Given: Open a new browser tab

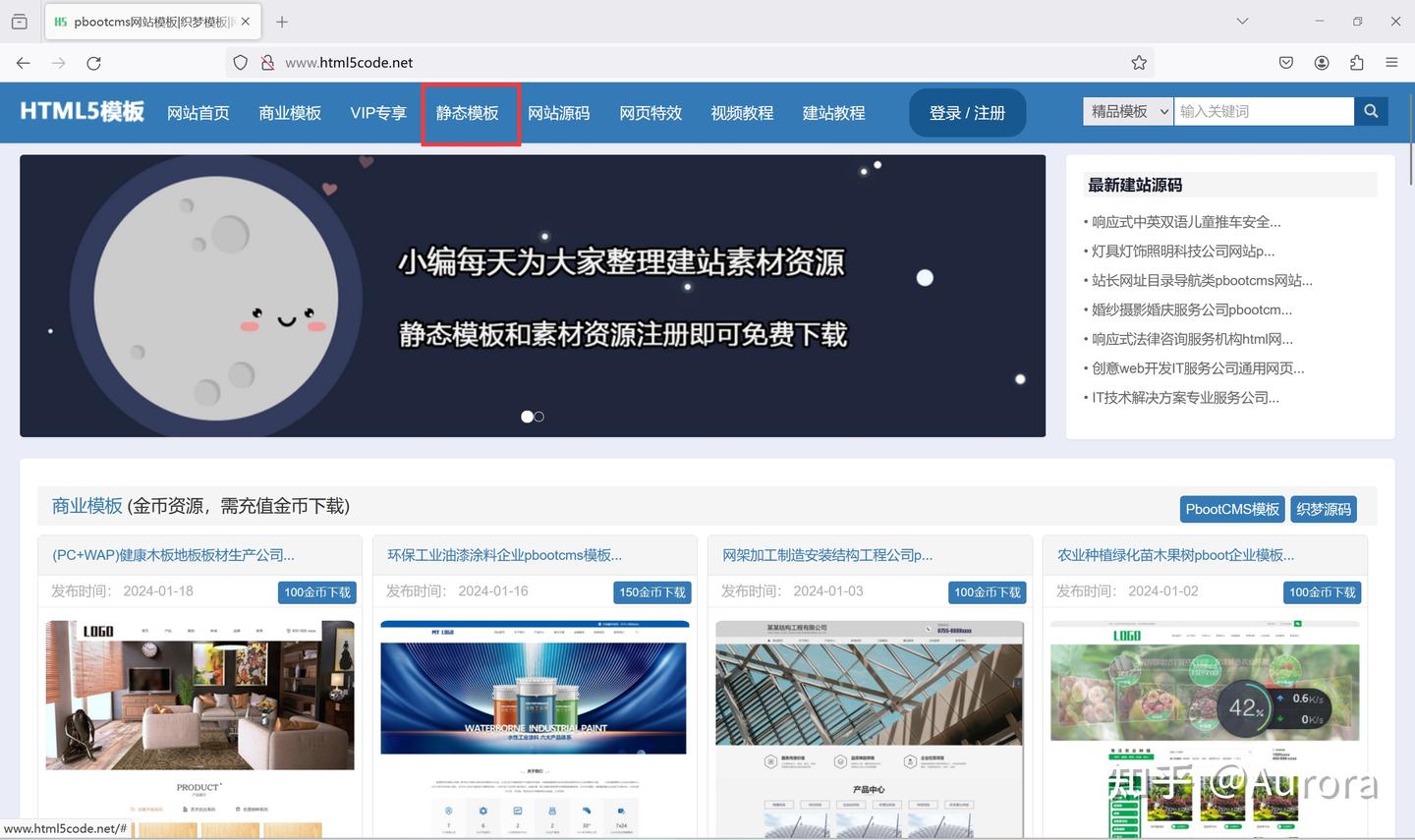Looking at the screenshot, I should [x=282, y=21].
